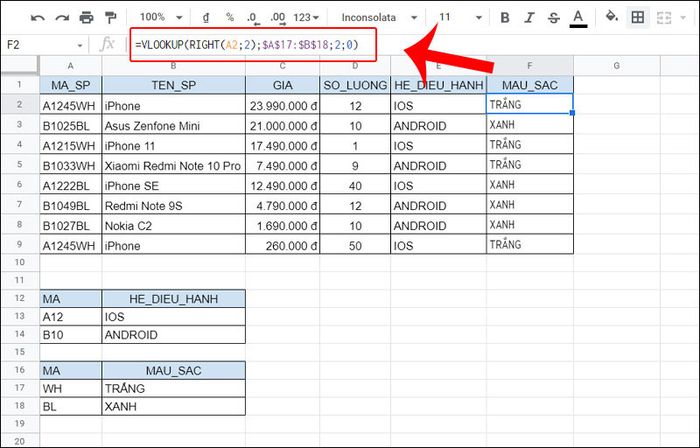Open the 100% zoom dropdown
The width and height of the screenshot is (700, 448).
(x=161, y=17)
